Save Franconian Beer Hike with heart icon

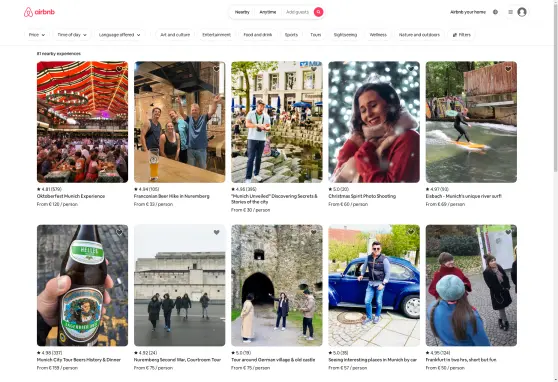[216, 69]
